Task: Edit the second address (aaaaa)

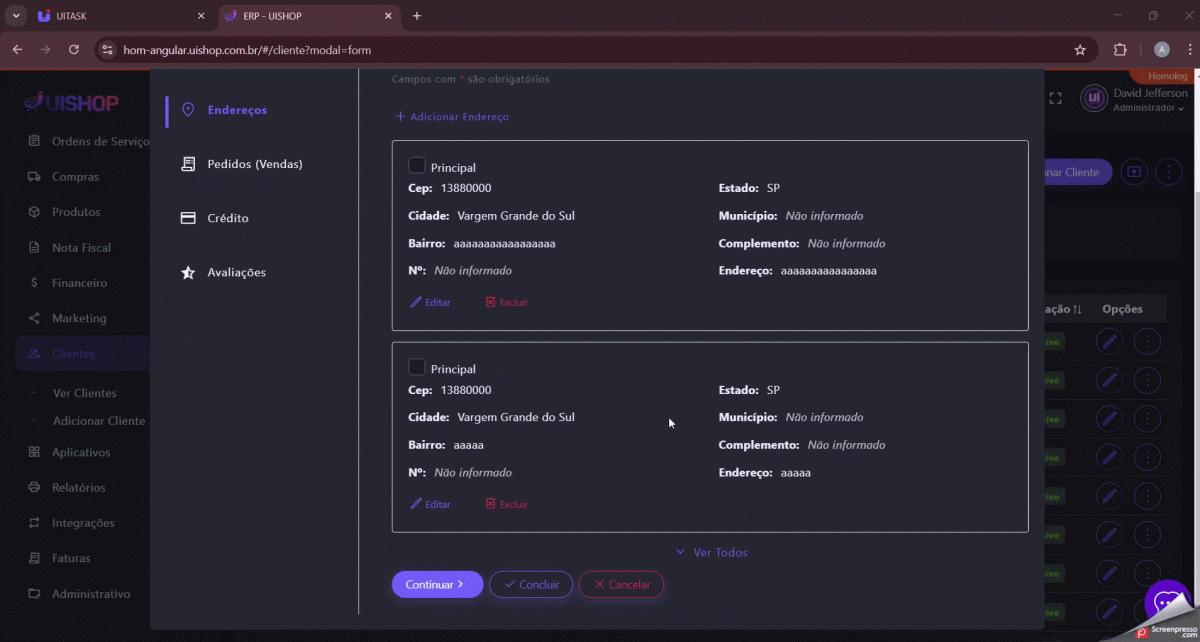Action: tap(430, 504)
